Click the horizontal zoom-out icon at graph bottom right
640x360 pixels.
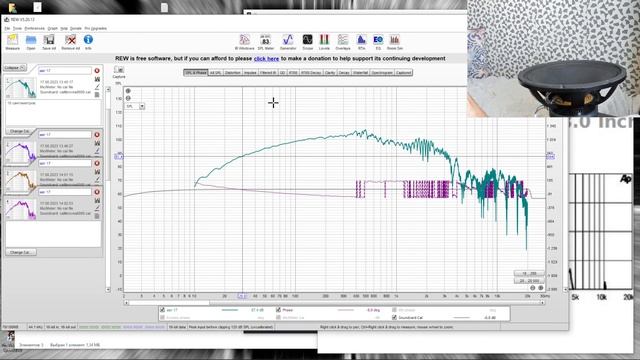532,288
